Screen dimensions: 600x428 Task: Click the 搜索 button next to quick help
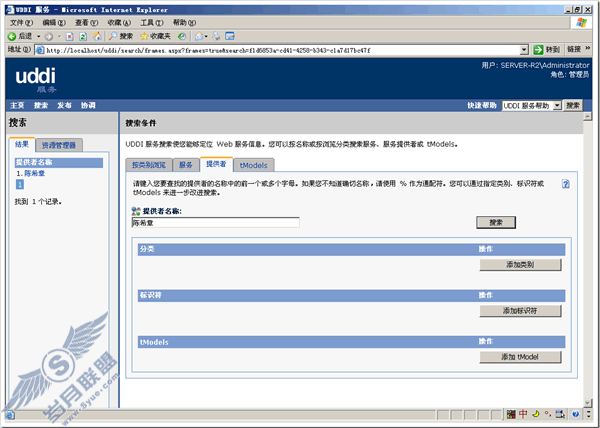coord(573,106)
